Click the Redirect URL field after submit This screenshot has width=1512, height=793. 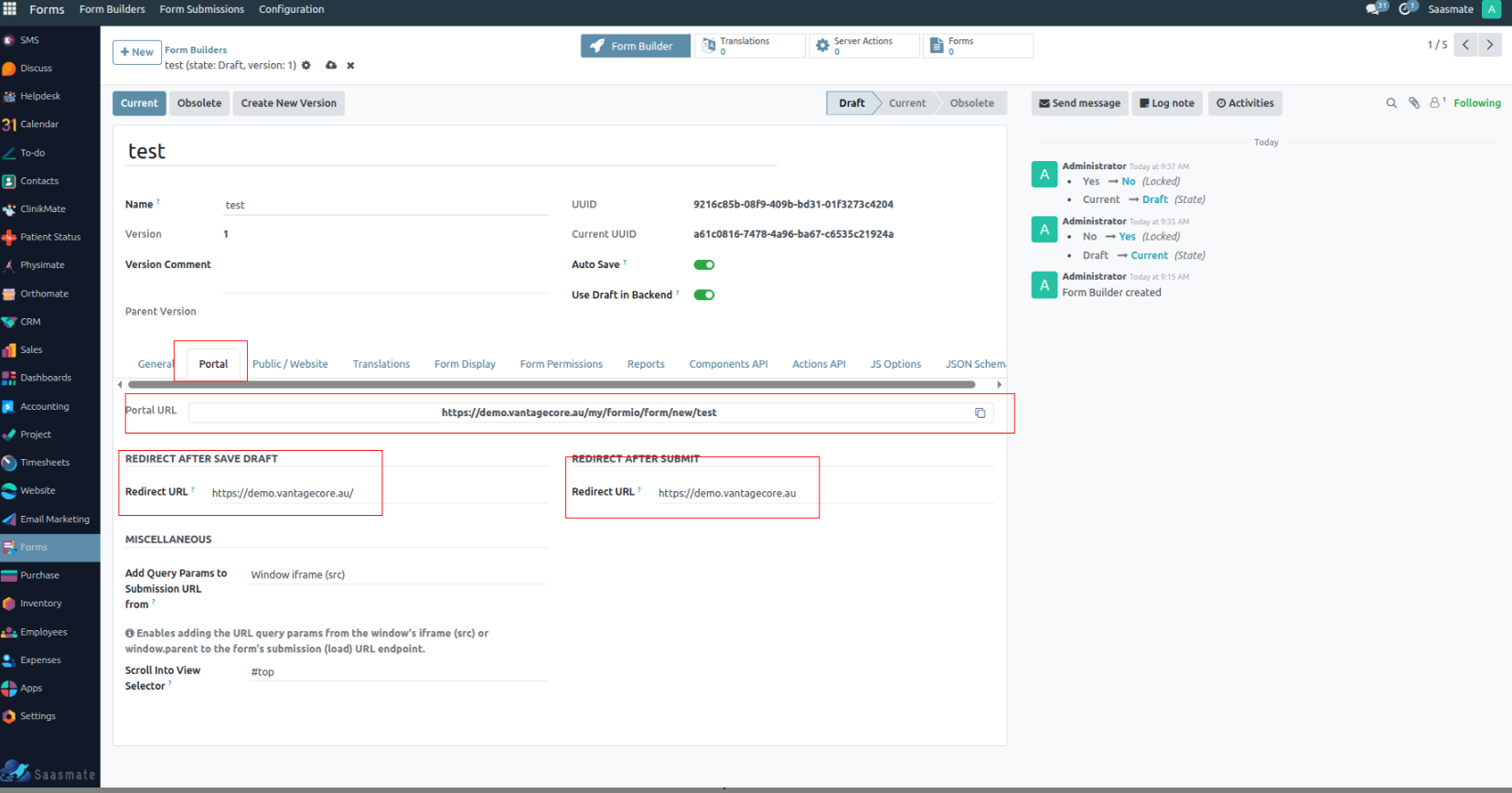(x=732, y=494)
